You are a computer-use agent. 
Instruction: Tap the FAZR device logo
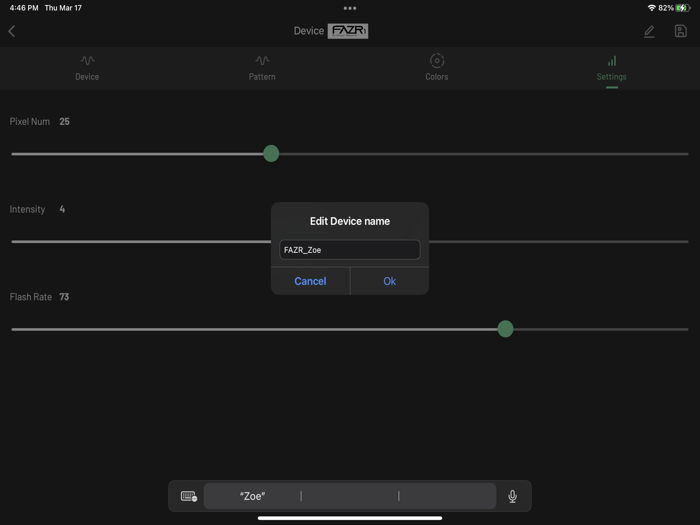pyautogui.click(x=348, y=31)
